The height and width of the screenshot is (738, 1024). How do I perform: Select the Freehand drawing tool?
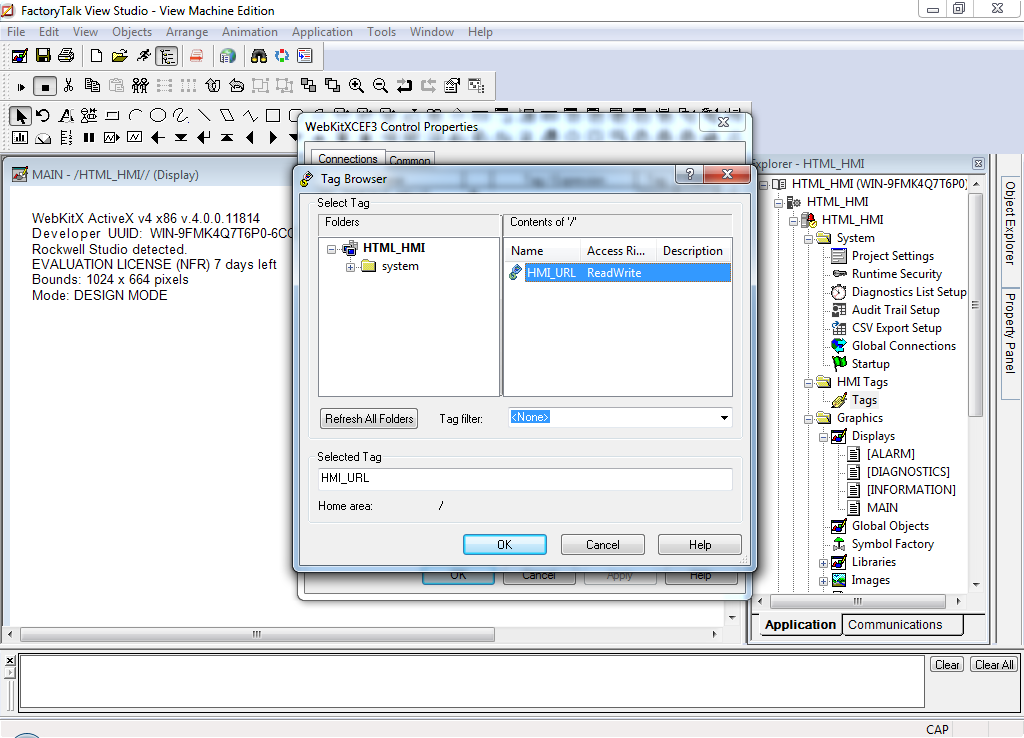(x=181, y=116)
